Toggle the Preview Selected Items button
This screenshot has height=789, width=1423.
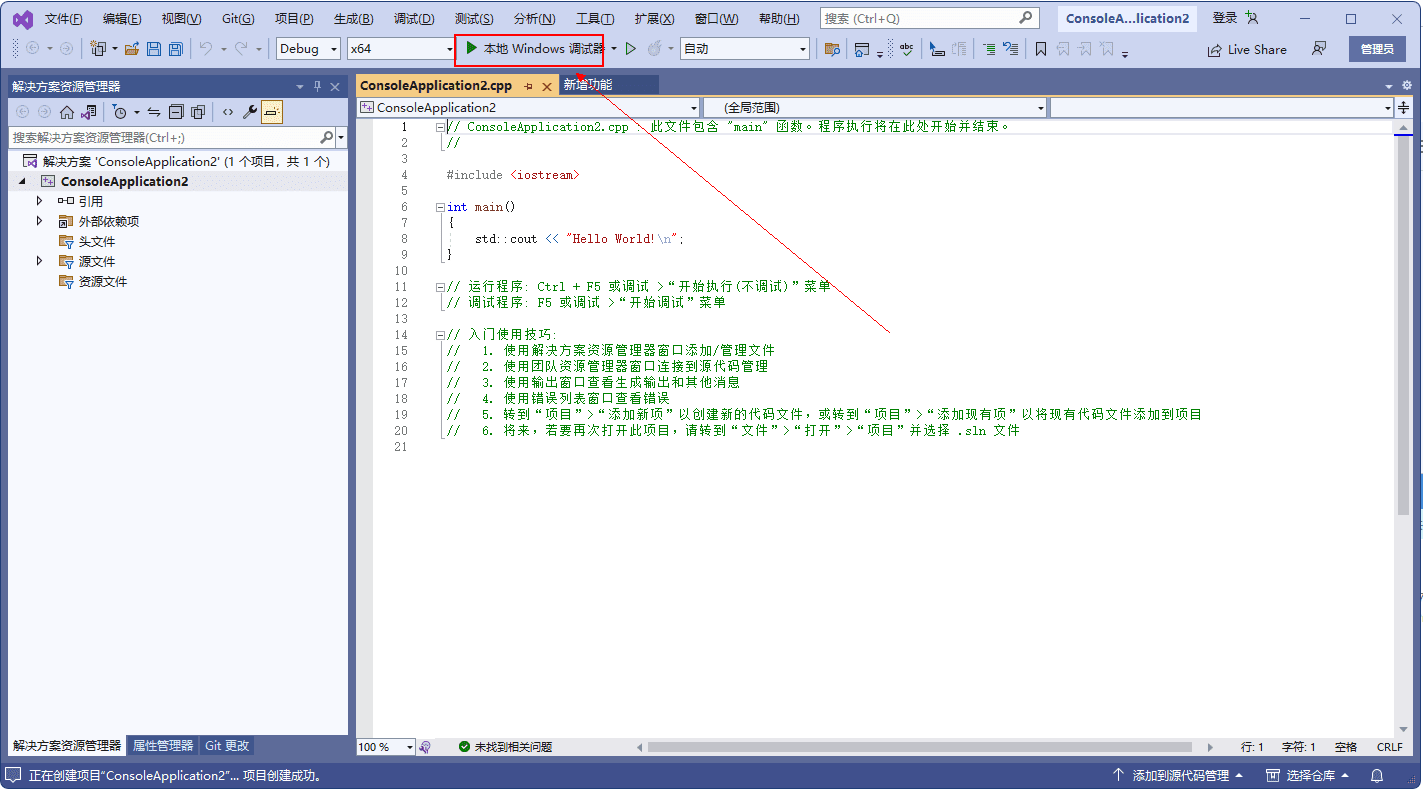pos(272,112)
